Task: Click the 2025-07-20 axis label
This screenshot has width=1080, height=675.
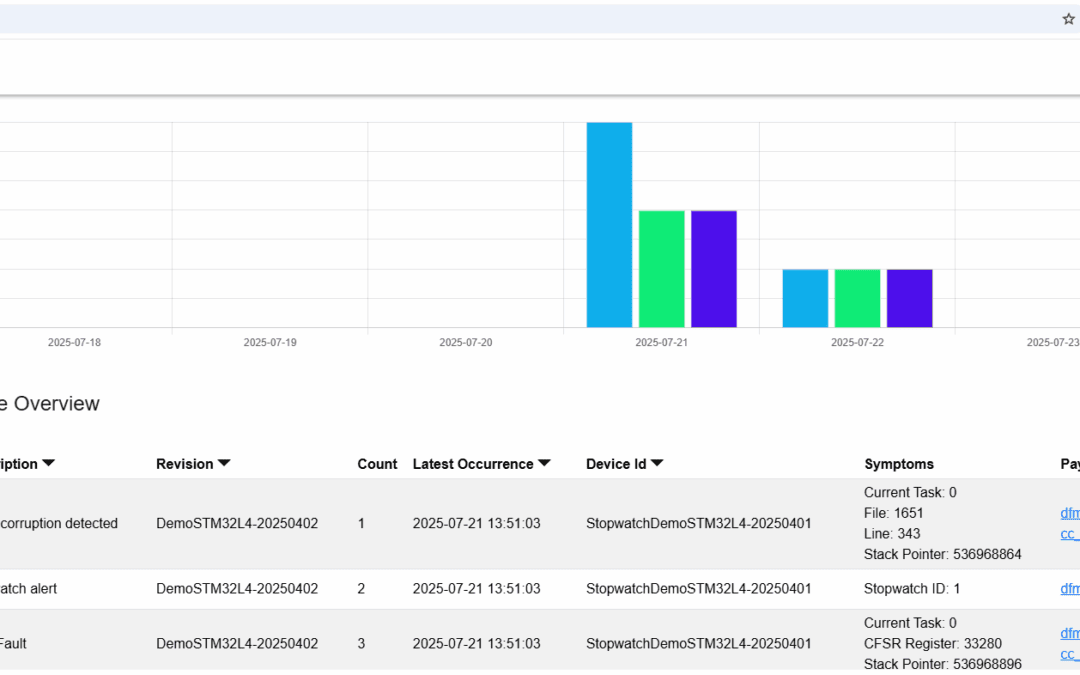Action: coord(466,342)
